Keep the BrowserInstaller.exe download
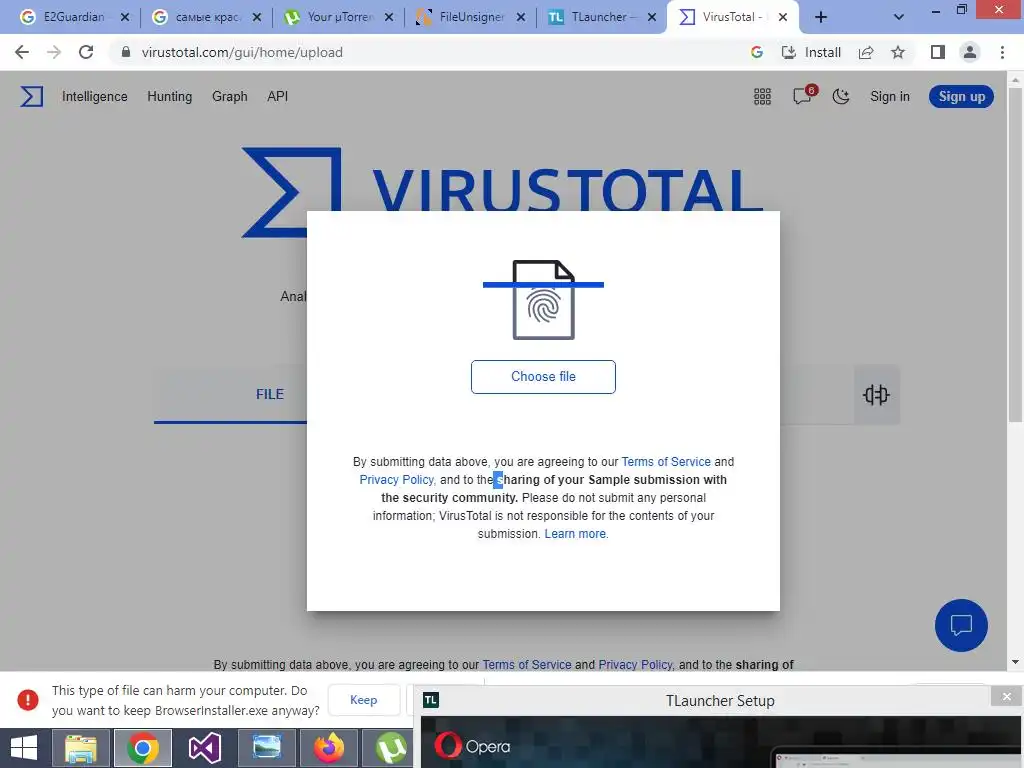 coord(364,700)
